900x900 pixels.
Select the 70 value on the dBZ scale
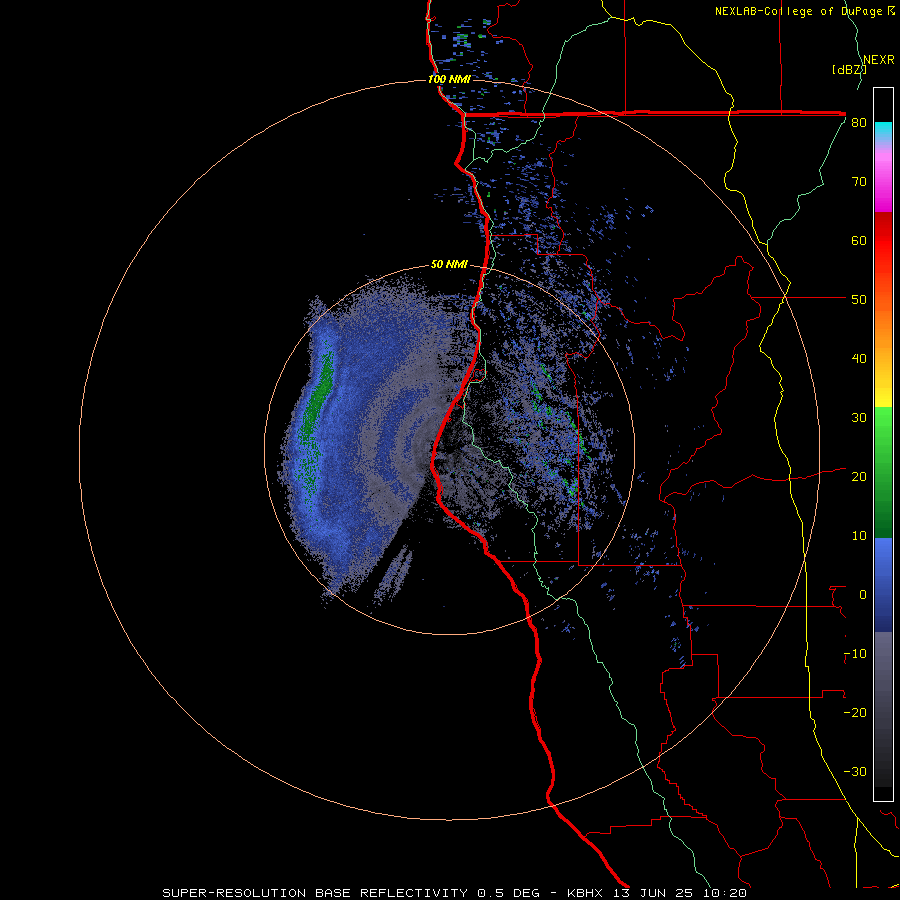coord(859,182)
